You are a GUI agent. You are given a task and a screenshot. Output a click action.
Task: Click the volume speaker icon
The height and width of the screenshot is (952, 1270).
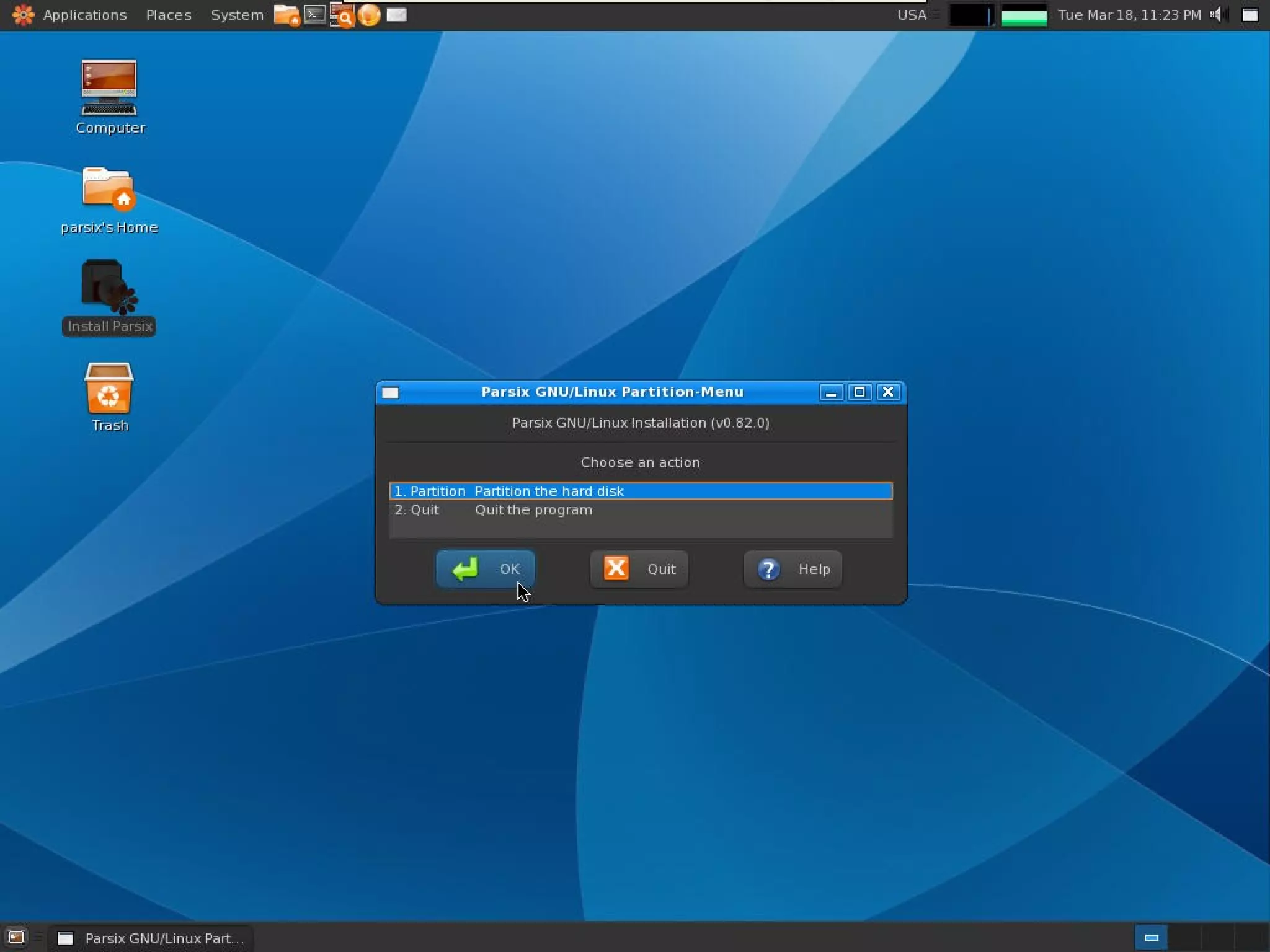(1217, 15)
